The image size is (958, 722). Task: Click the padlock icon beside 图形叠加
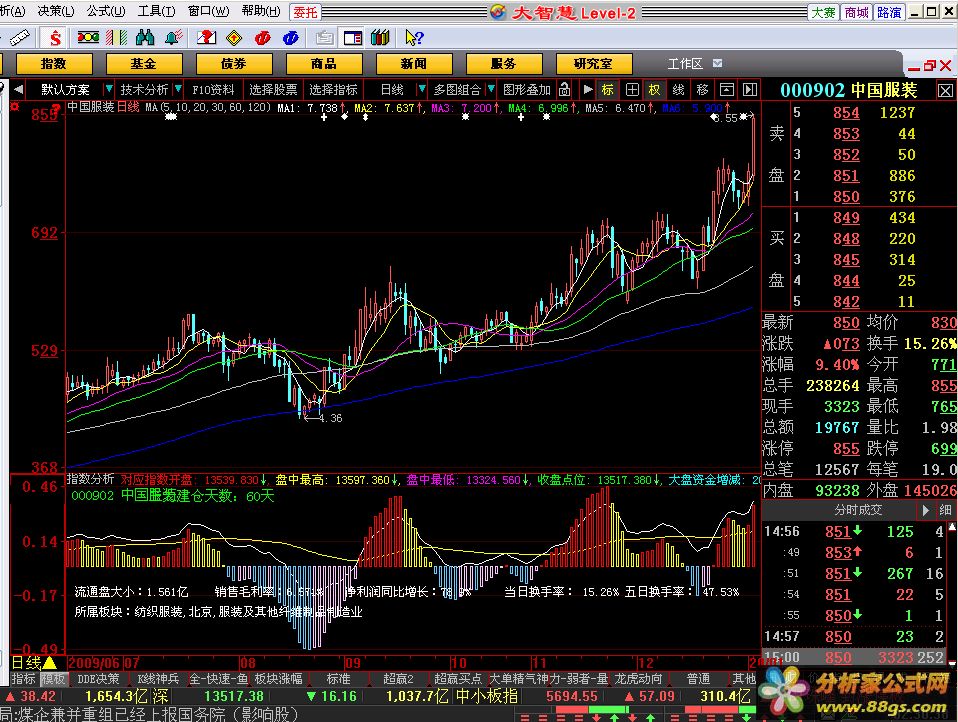pyautogui.click(x=565, y=90)
